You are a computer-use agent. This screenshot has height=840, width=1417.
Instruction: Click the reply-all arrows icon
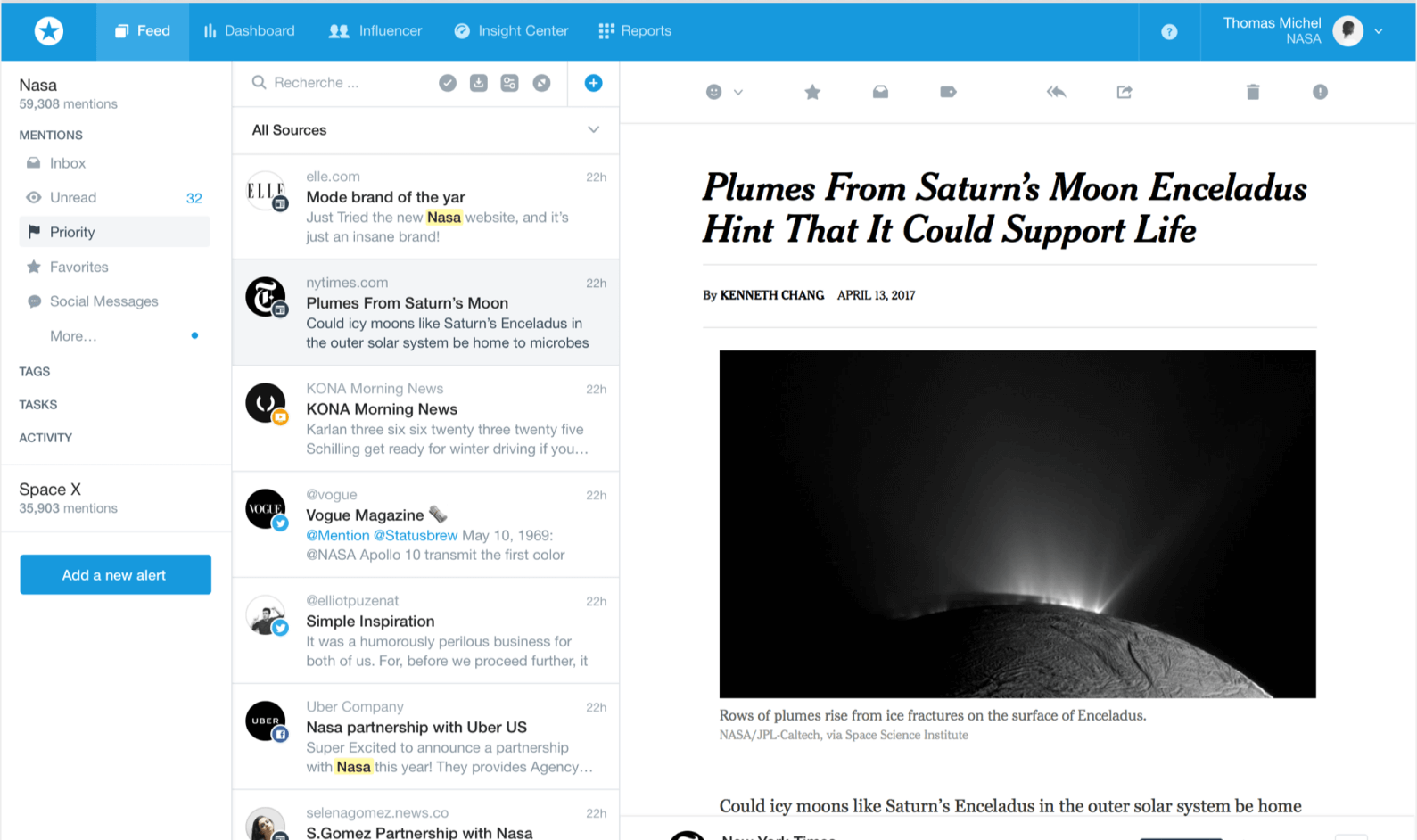click(x=1057, y=92)
